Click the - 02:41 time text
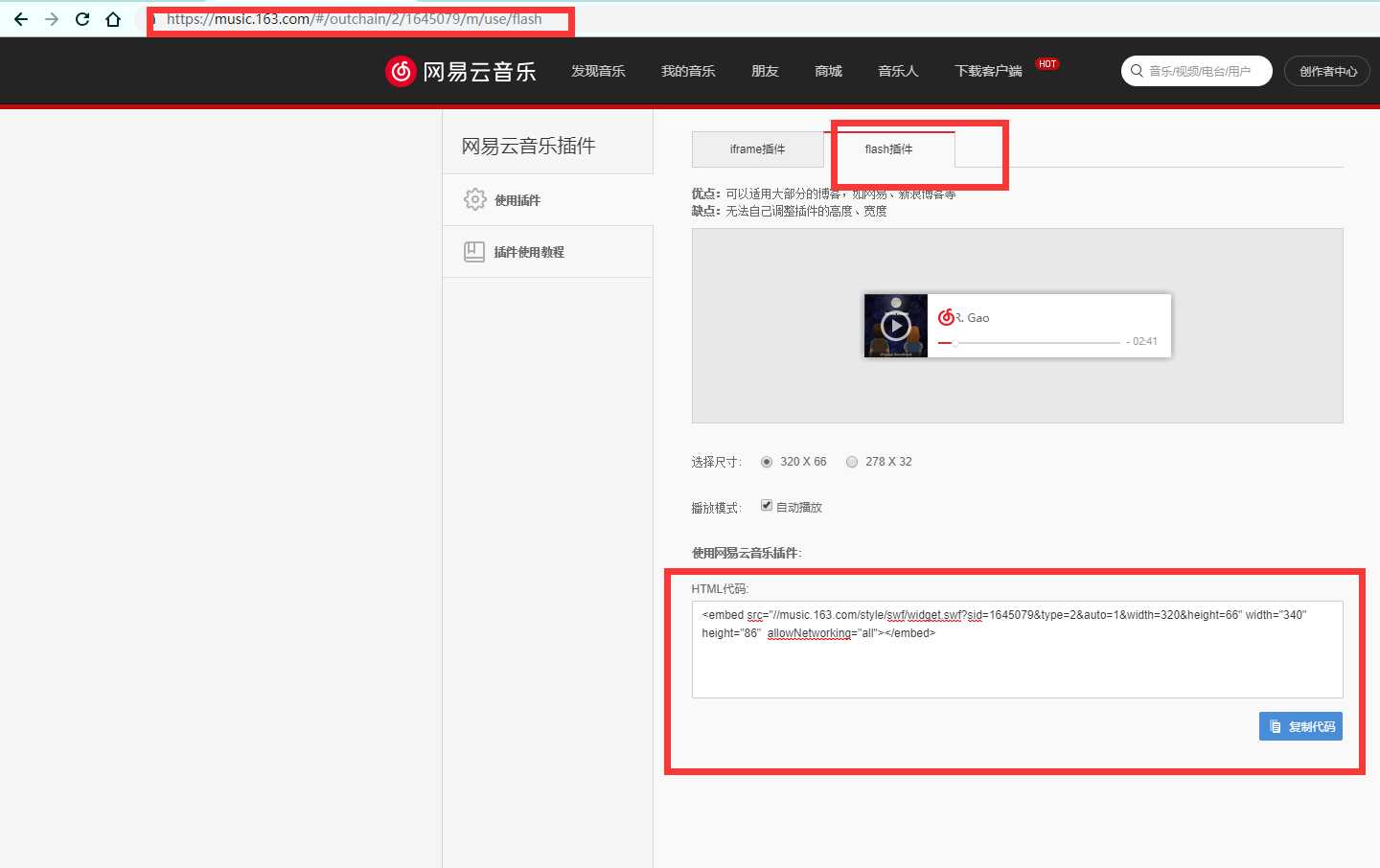The image size is (1380, 868). click(x=1141, y=341)
